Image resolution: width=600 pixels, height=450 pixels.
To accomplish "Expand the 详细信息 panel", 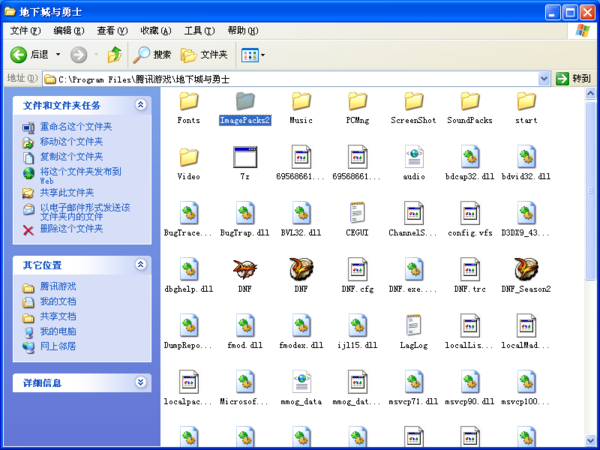I will pyautogui.click(x=141, y=383).
